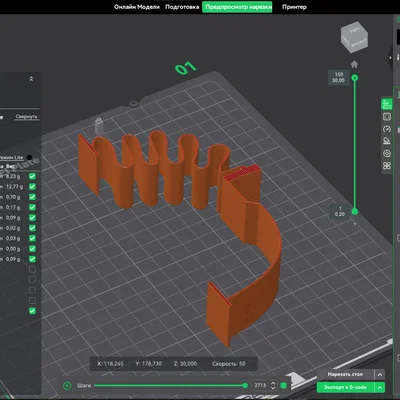Open dropdown arrow next to Нарезать стол
The width and height of the screenshot is (400, 400).
pos(380,375)
